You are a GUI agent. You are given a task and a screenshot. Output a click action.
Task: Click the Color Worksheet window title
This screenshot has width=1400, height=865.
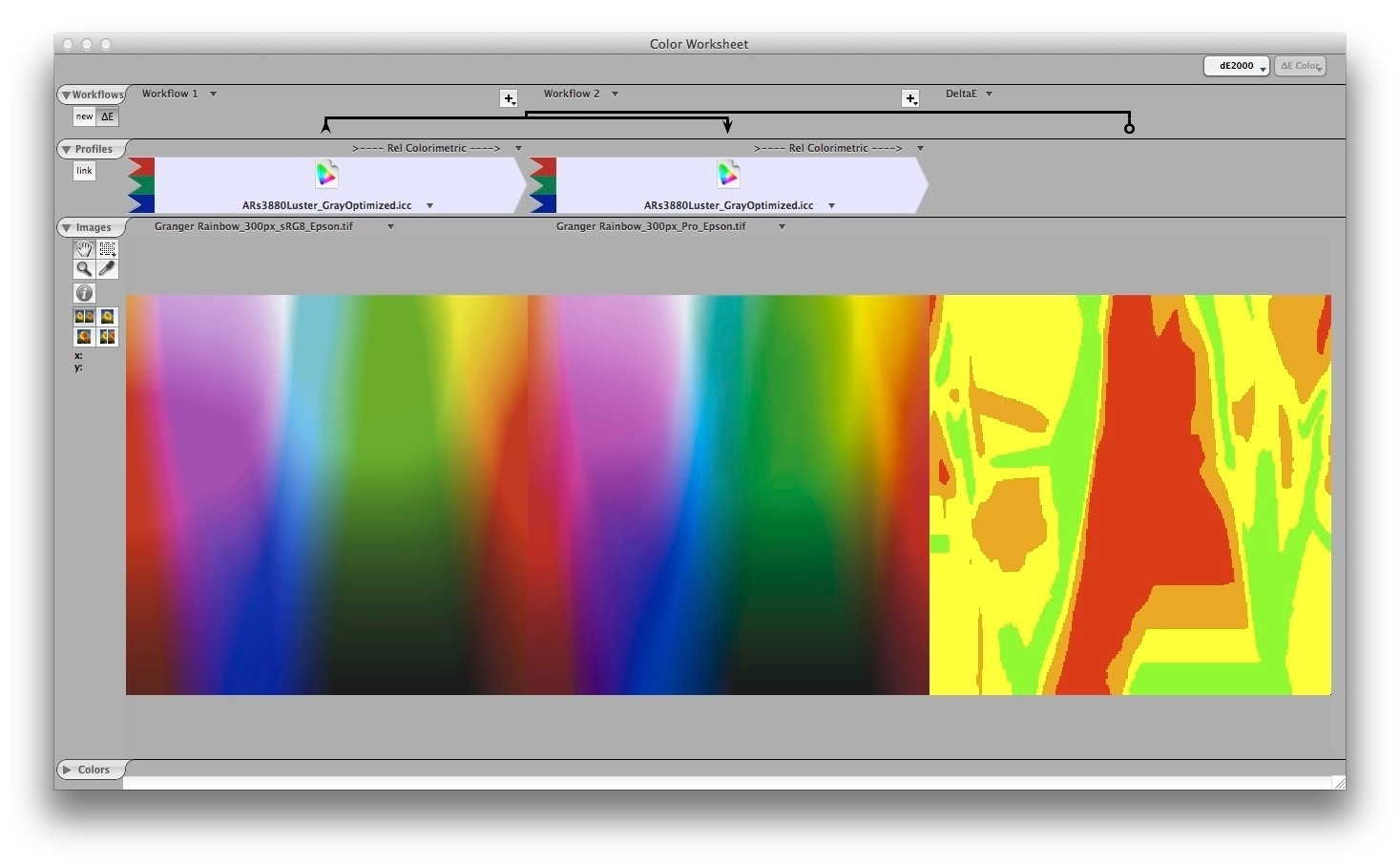(x=699, y=44)
